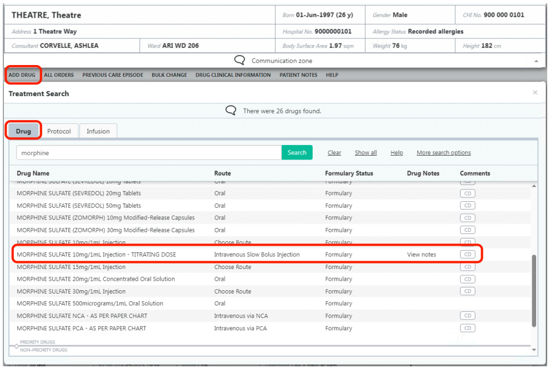Click the Formulary Status column header

pyautogui.click(x=349, y=173)
